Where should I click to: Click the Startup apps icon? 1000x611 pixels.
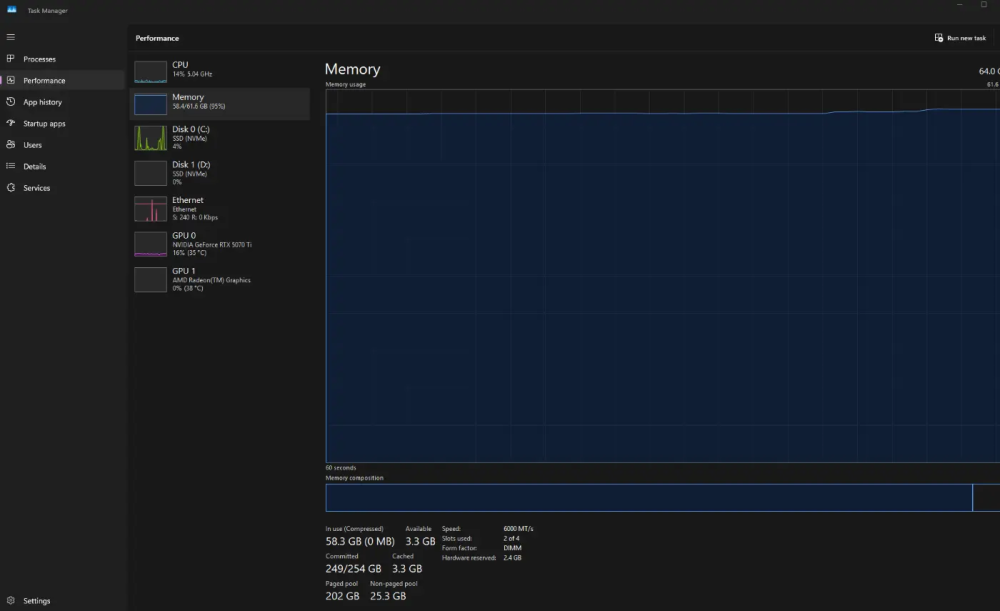[x=11, y=123]
